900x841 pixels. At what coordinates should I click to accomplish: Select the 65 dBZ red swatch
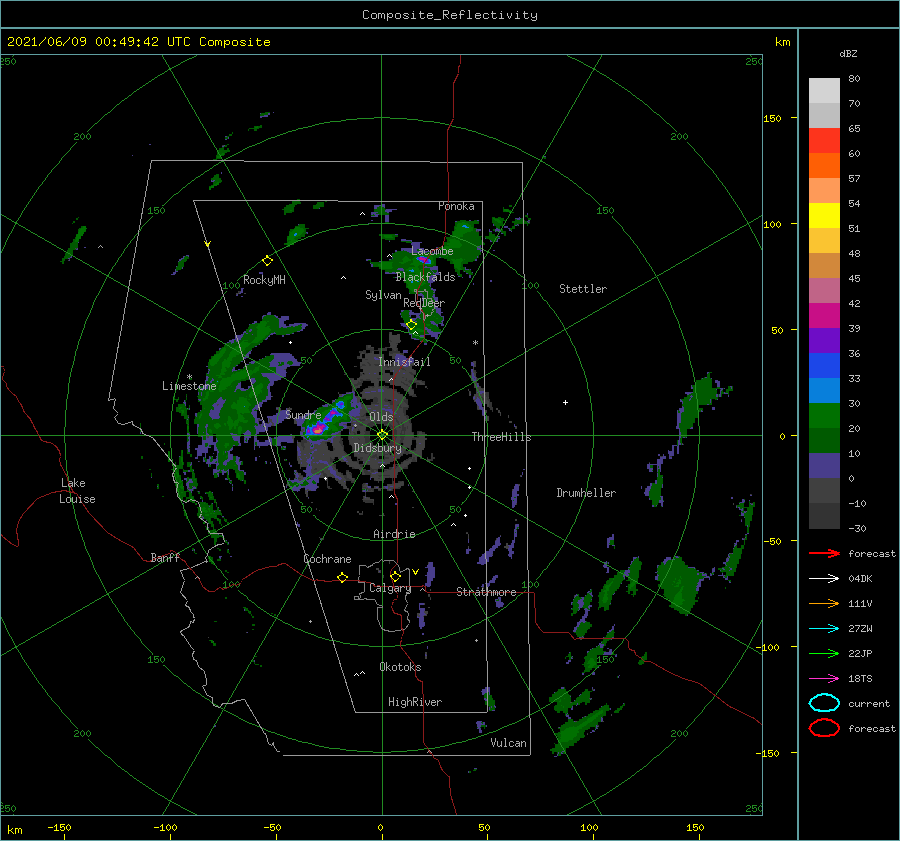[x=824, y=140]
